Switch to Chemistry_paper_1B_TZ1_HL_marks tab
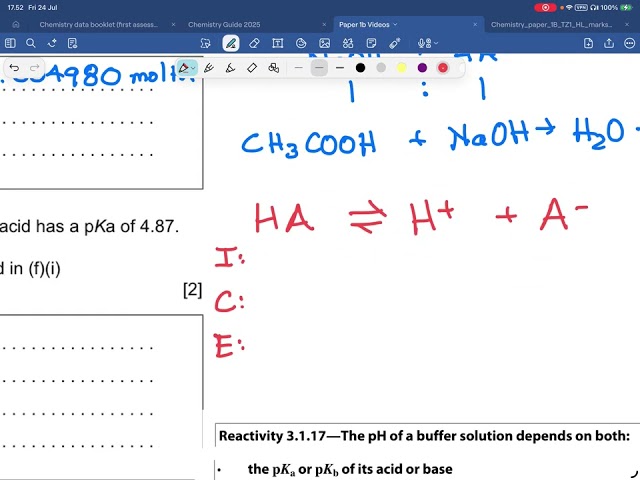Viewport: 640px width, 480px height. [x=551, y=24]
